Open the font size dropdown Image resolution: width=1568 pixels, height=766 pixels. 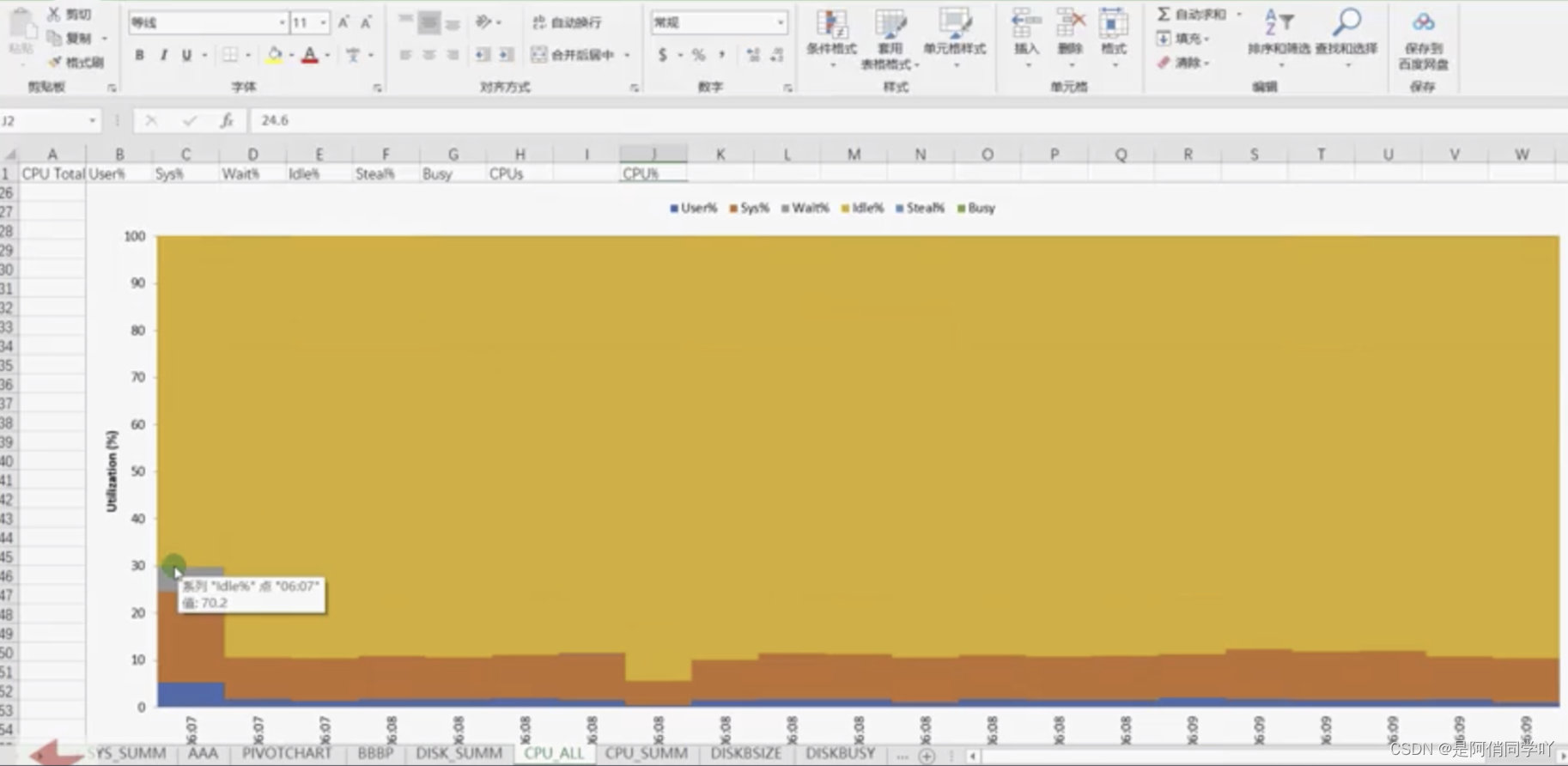click(323, 22)
